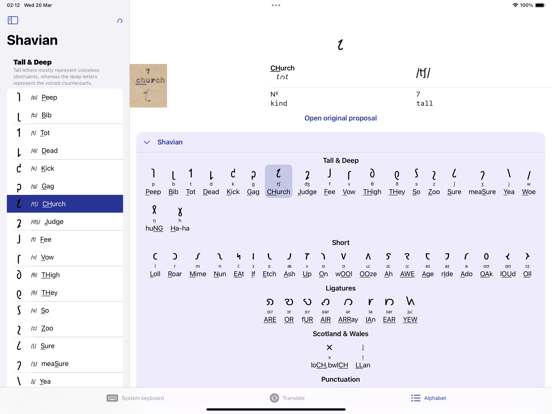Pick Etch letter in Short section

coord(269,265)
